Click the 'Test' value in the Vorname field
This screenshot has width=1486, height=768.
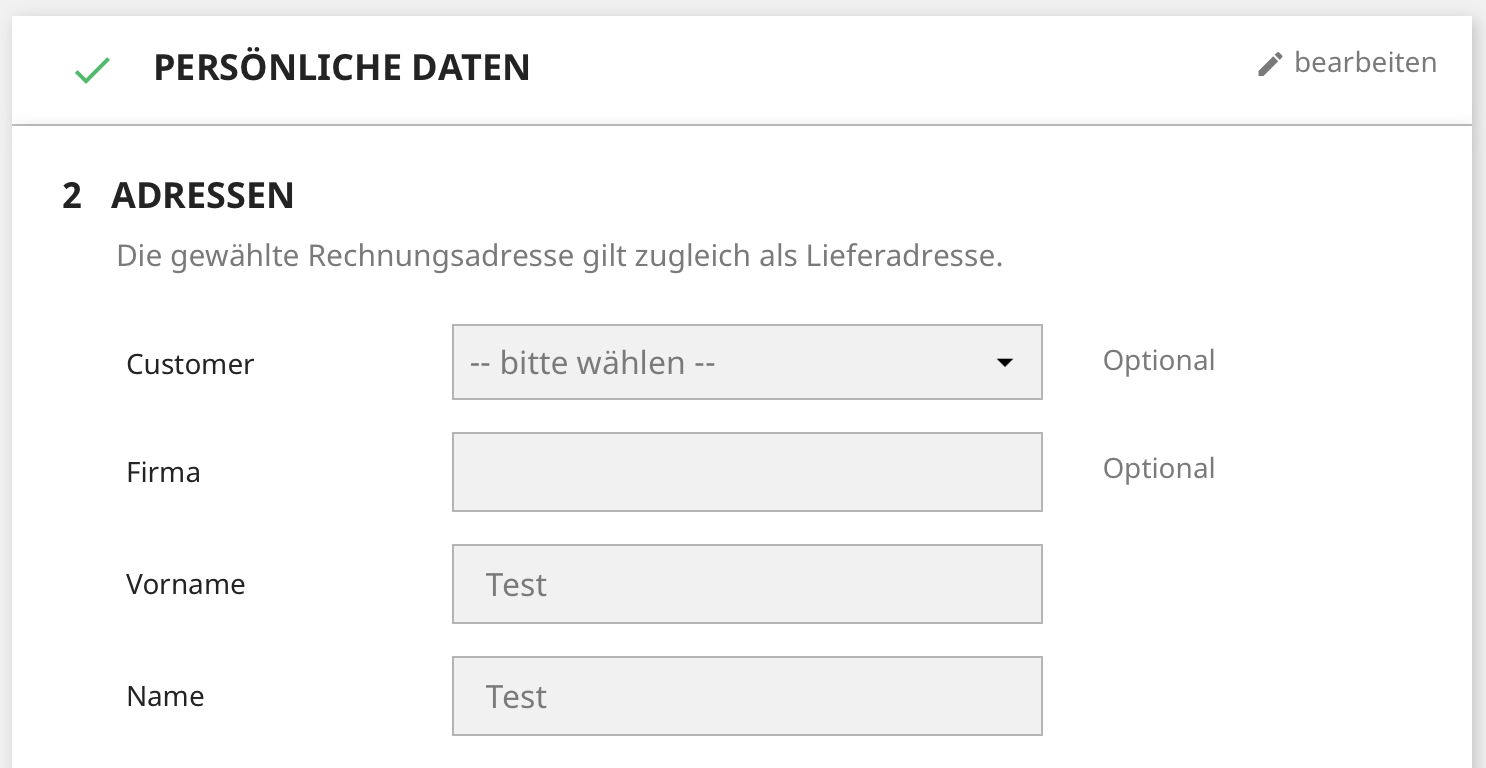[516, 584]
